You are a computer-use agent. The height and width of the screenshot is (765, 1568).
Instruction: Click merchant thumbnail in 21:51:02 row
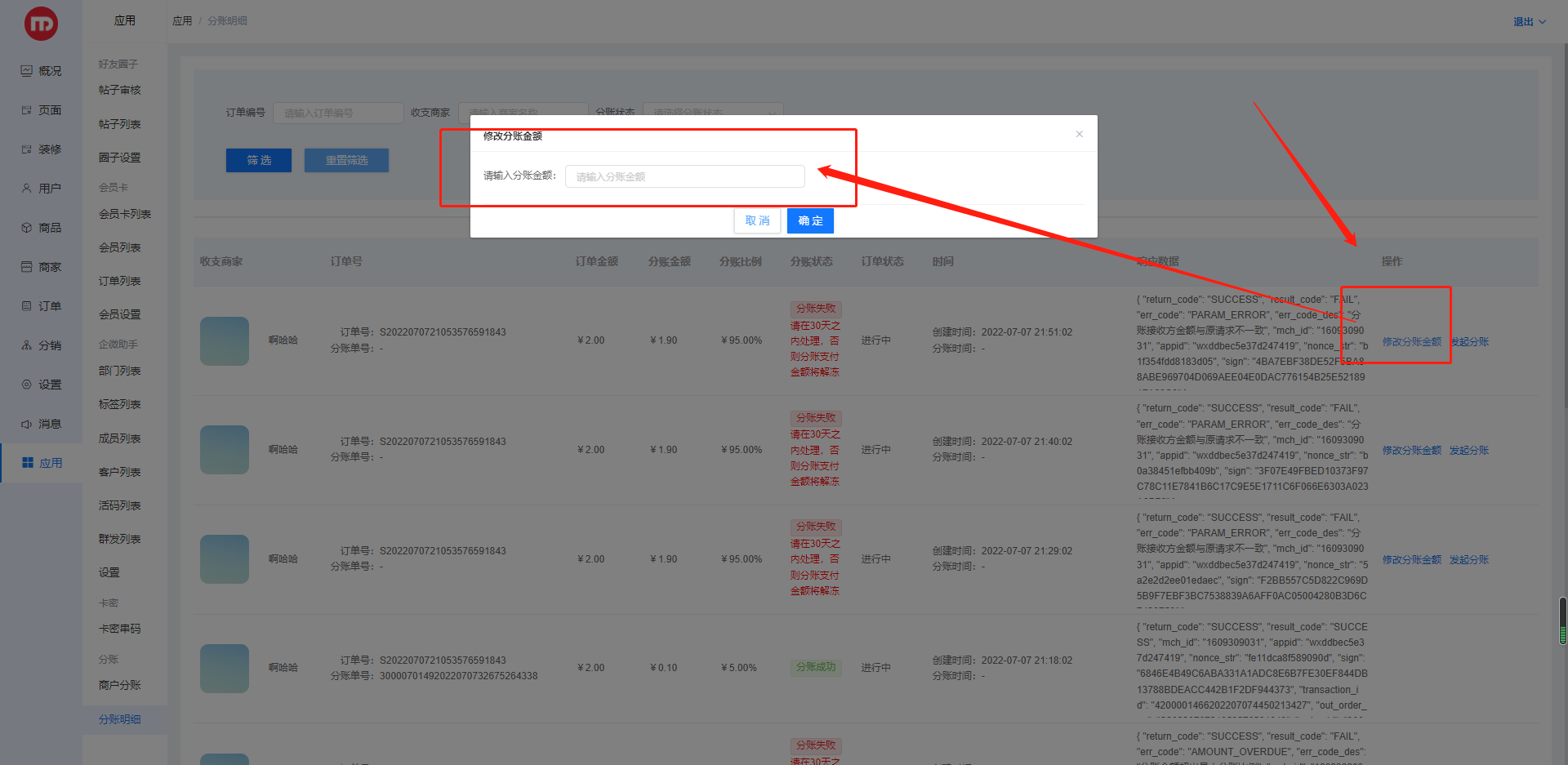(225, 340)
